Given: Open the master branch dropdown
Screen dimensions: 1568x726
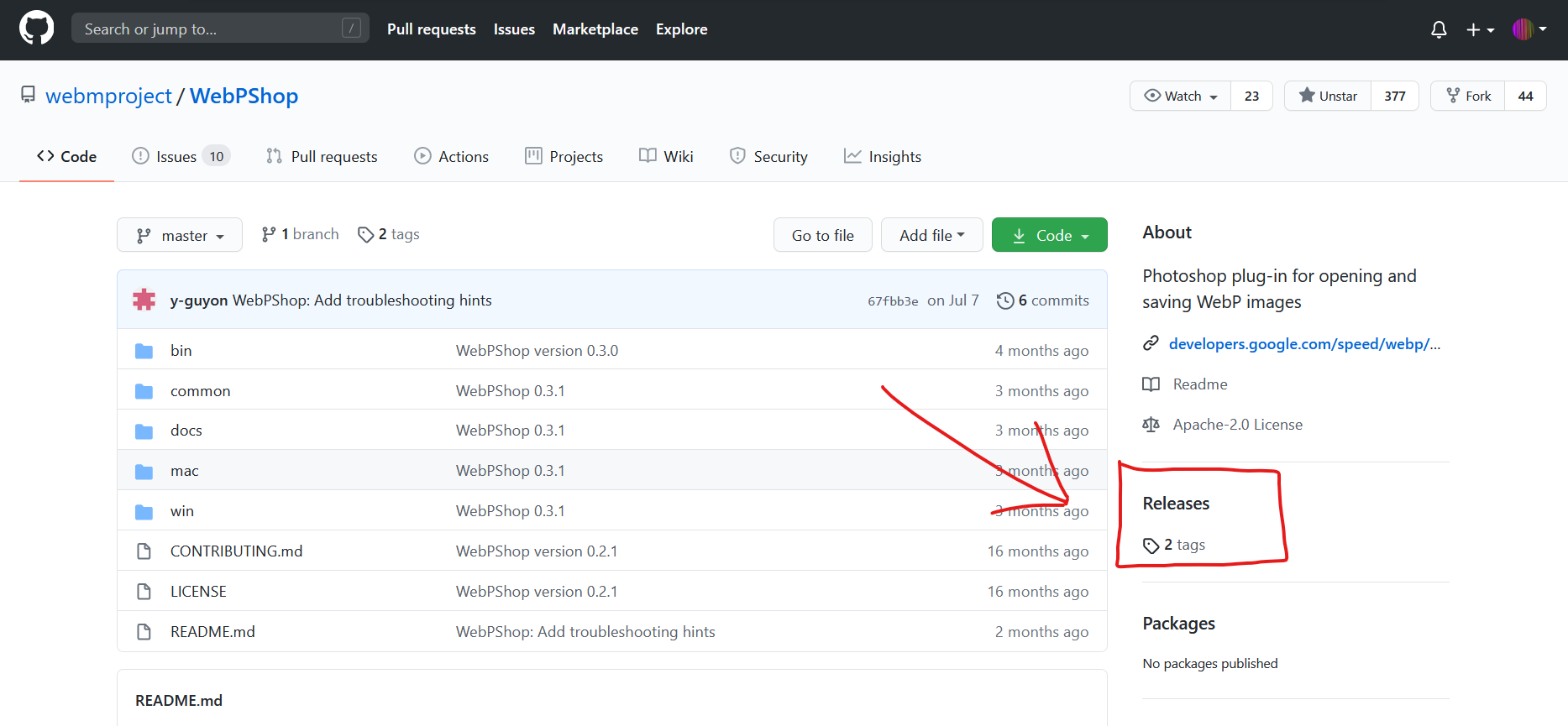Looking at the screenshot, I should pos(180,235).
